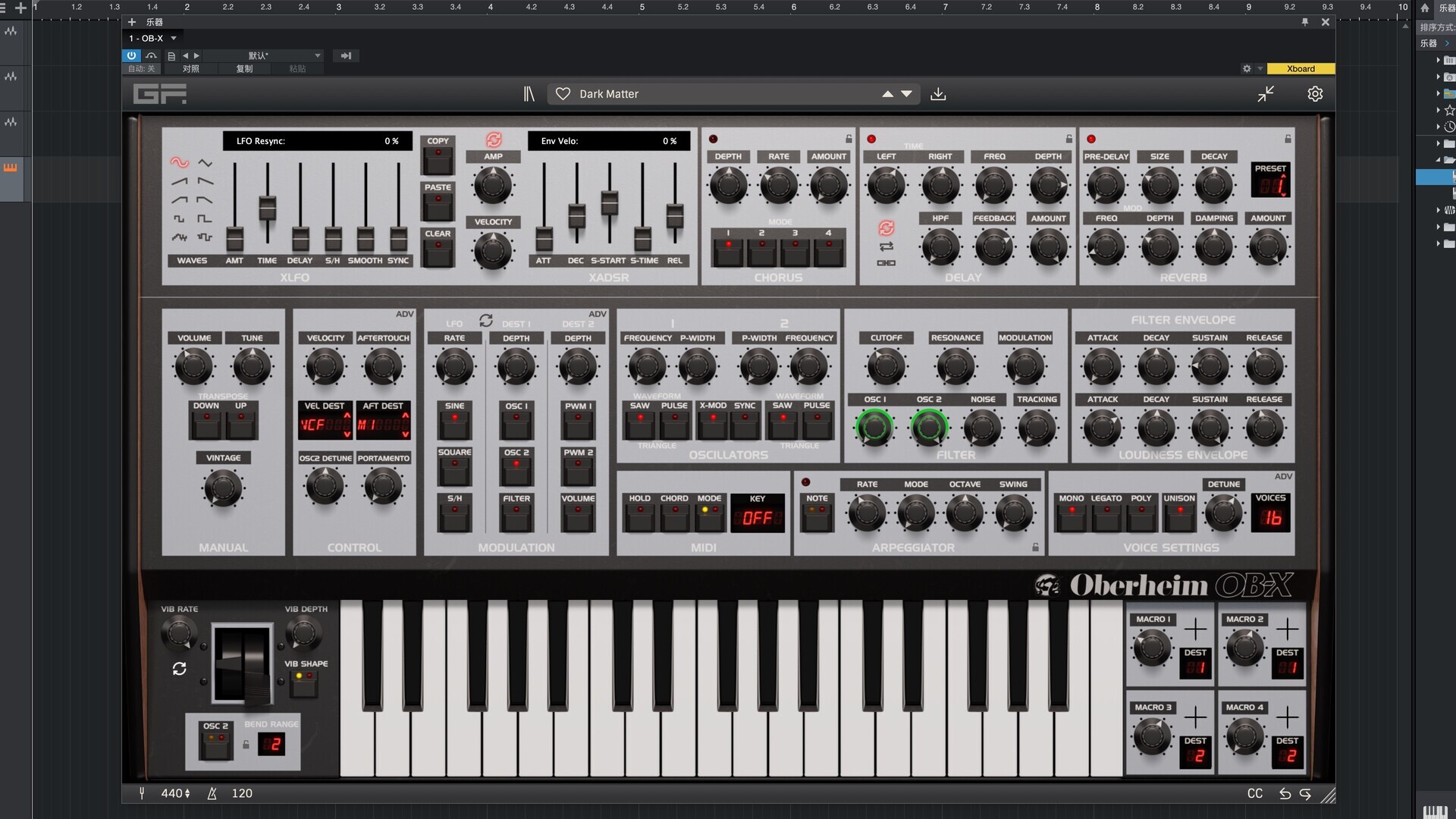The height and width of the screenshot is (819, 1456).
Task: Click the host previous preset arrow
Action: 185,56
